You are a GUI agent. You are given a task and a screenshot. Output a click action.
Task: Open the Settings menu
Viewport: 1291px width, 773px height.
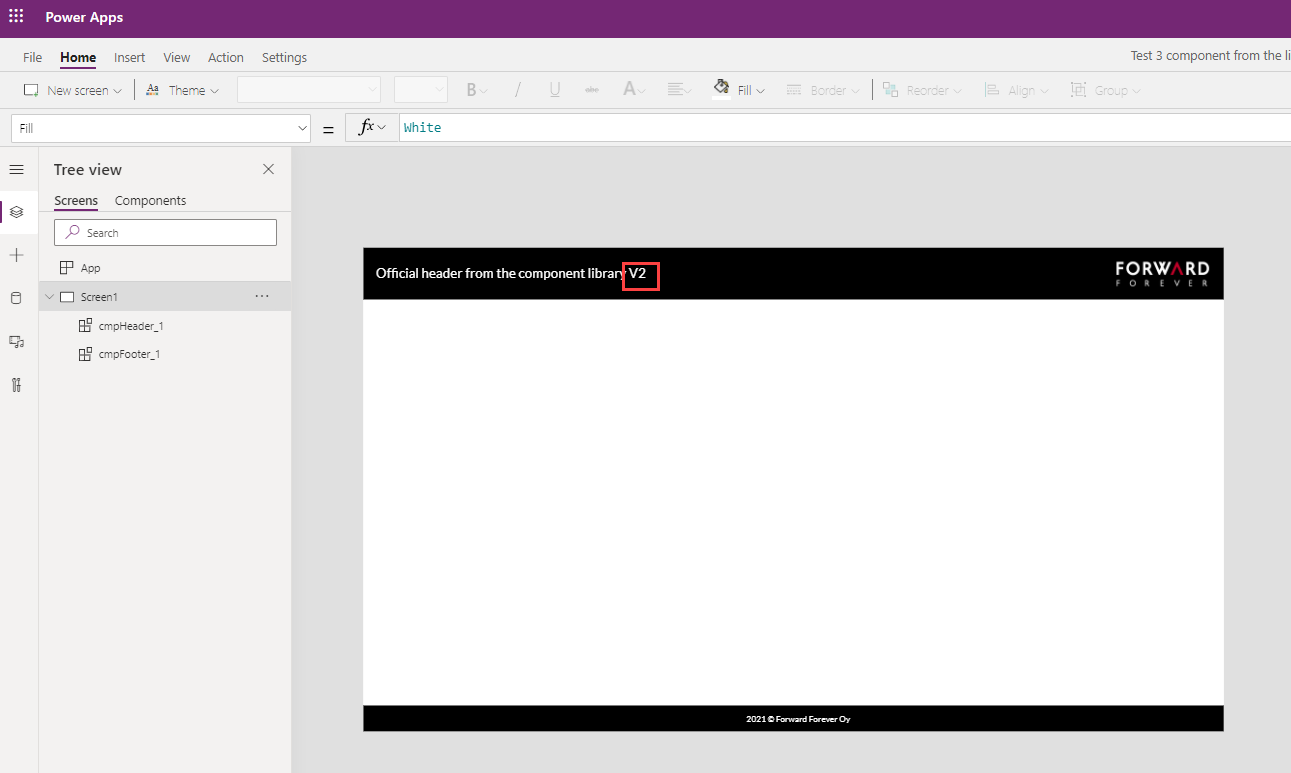tap(284, 57)
